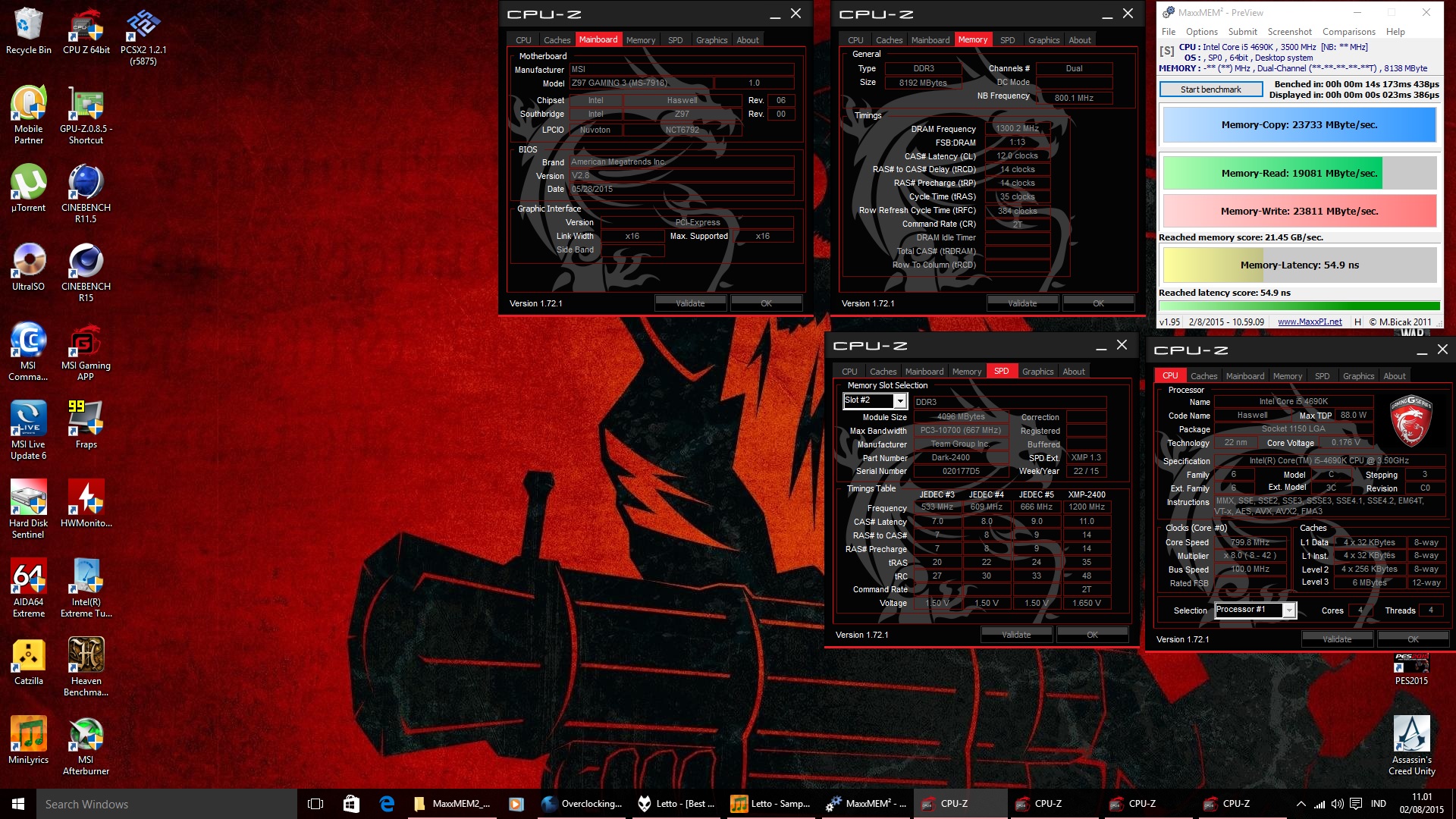Open Task View on taskbar
Viewport: 1456px width, 819px height.
click(315, 804)
